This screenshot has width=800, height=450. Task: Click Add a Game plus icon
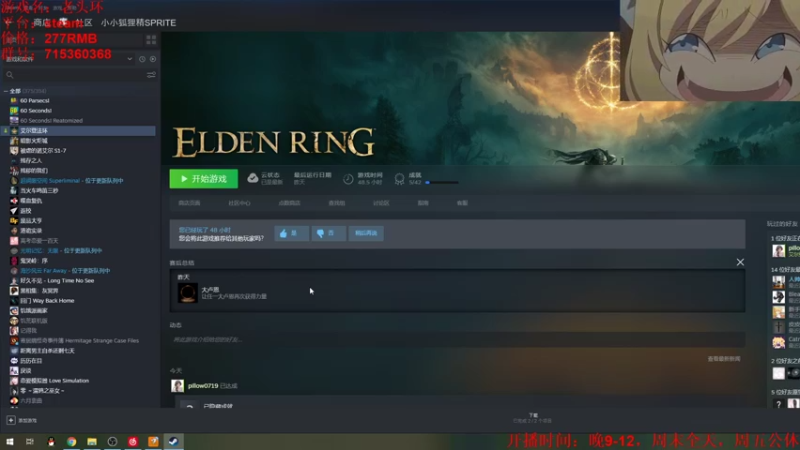pos(11,420)
